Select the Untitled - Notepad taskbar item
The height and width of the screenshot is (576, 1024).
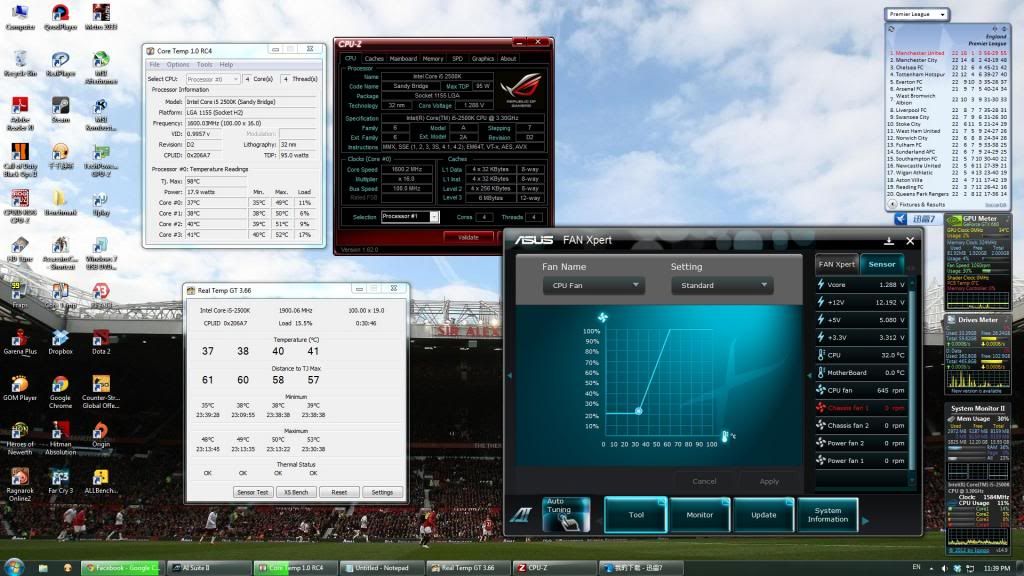(x=381, y=567)
